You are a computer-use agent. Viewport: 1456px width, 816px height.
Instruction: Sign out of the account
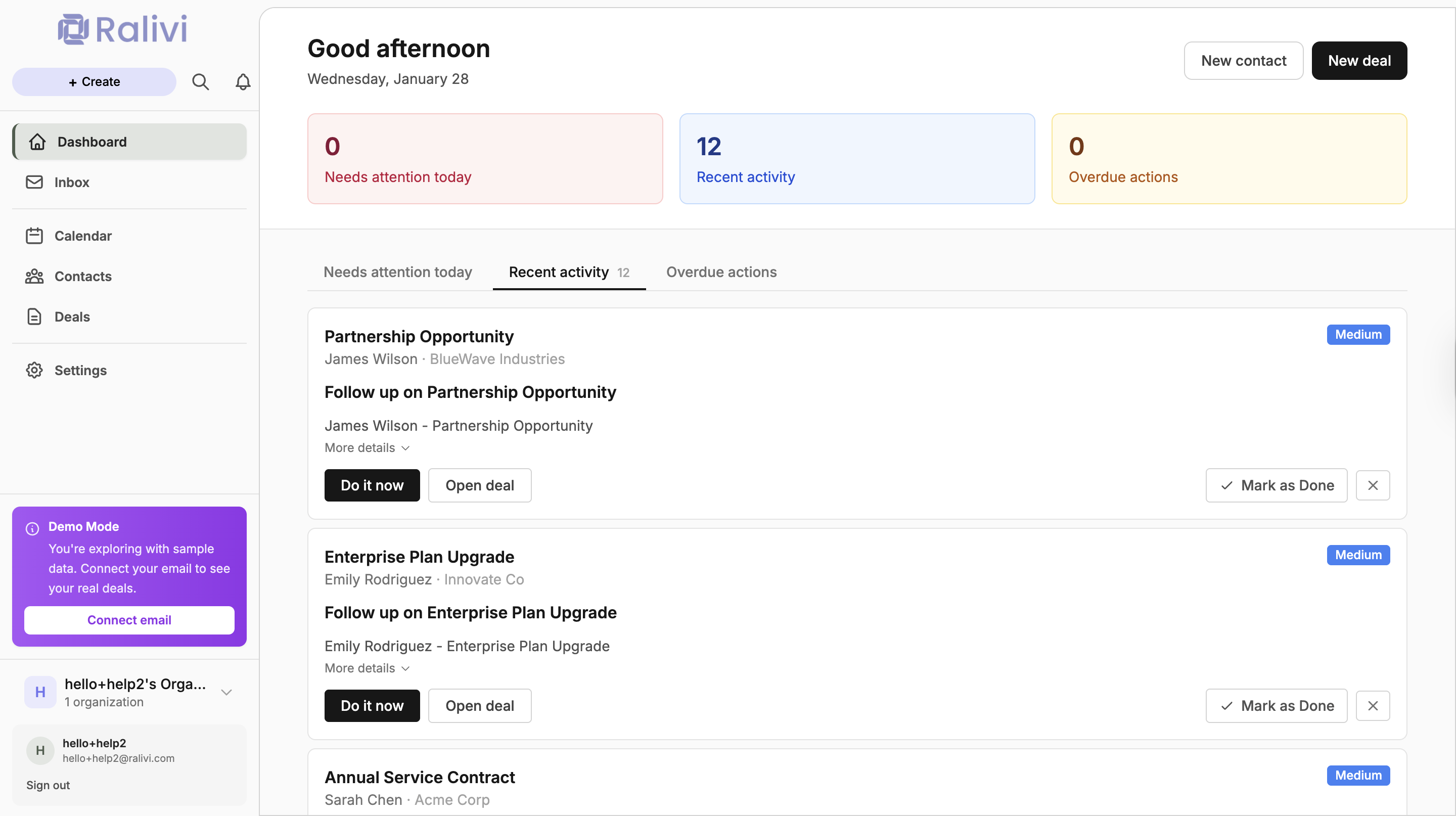pos(47,785)
